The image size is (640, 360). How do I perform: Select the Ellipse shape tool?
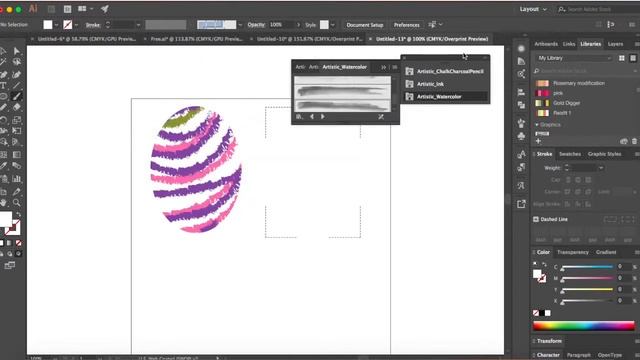(3, 96)
